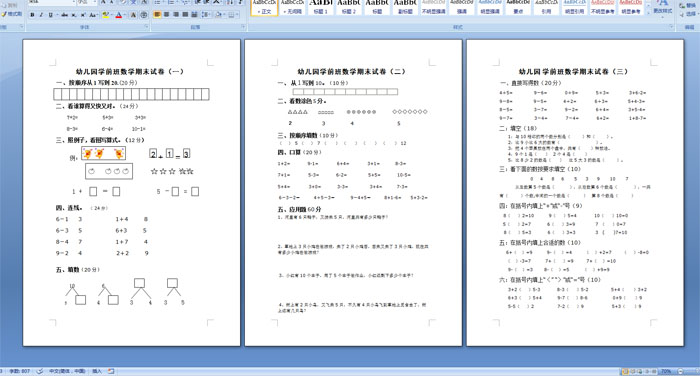Expand the font dialog launcher
The image size is (700, 376).
[x=147, y=27]
